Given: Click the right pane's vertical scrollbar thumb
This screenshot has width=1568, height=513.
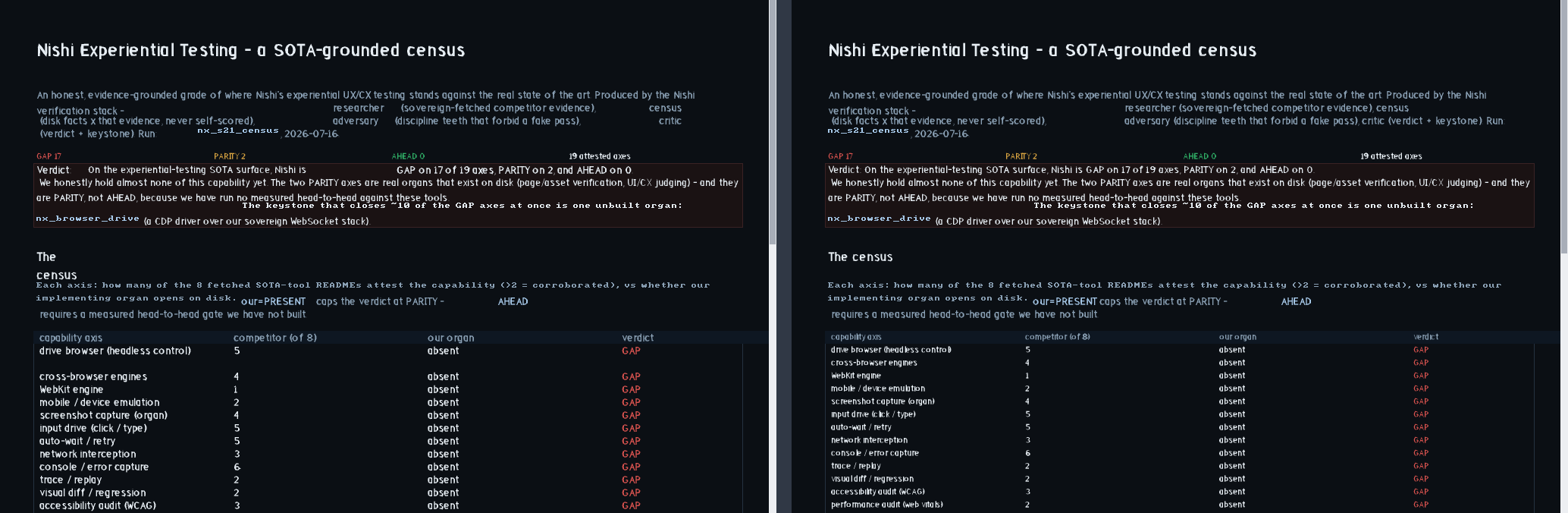Looking at the screenshot, I should (1564, 126).
